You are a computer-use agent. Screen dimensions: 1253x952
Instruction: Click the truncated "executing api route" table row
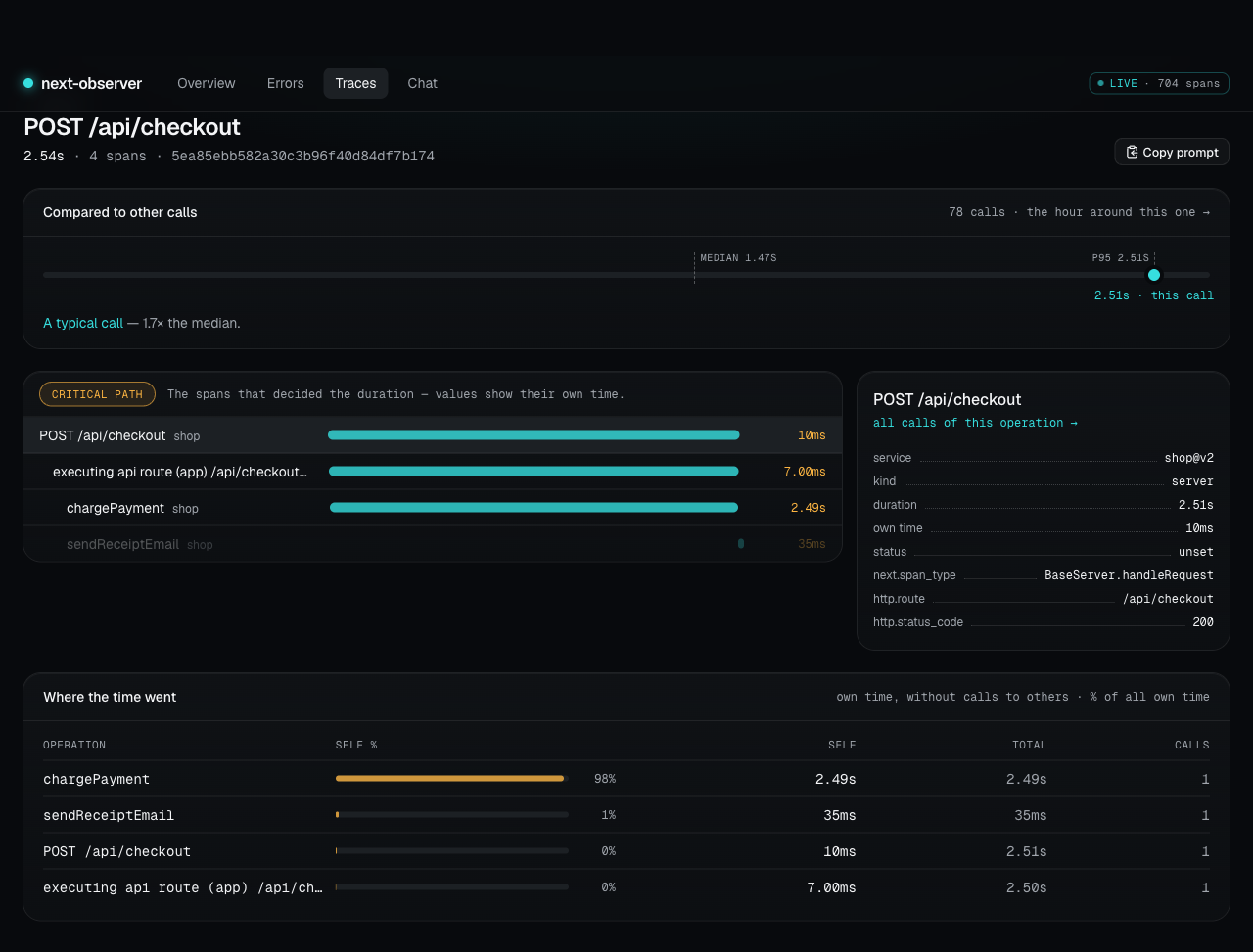click(x=626, y=887)
